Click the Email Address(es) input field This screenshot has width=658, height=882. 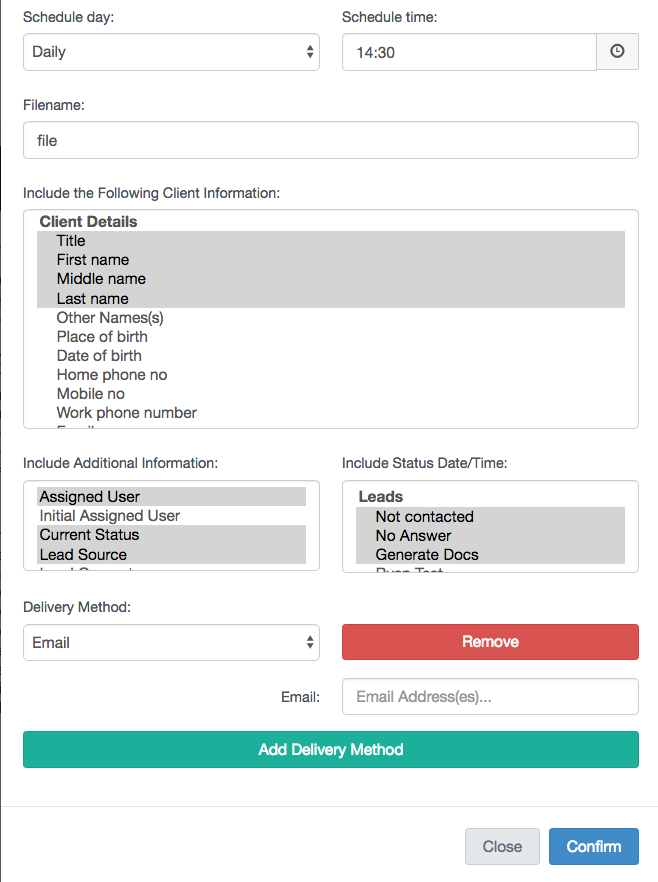coord(490,697)
